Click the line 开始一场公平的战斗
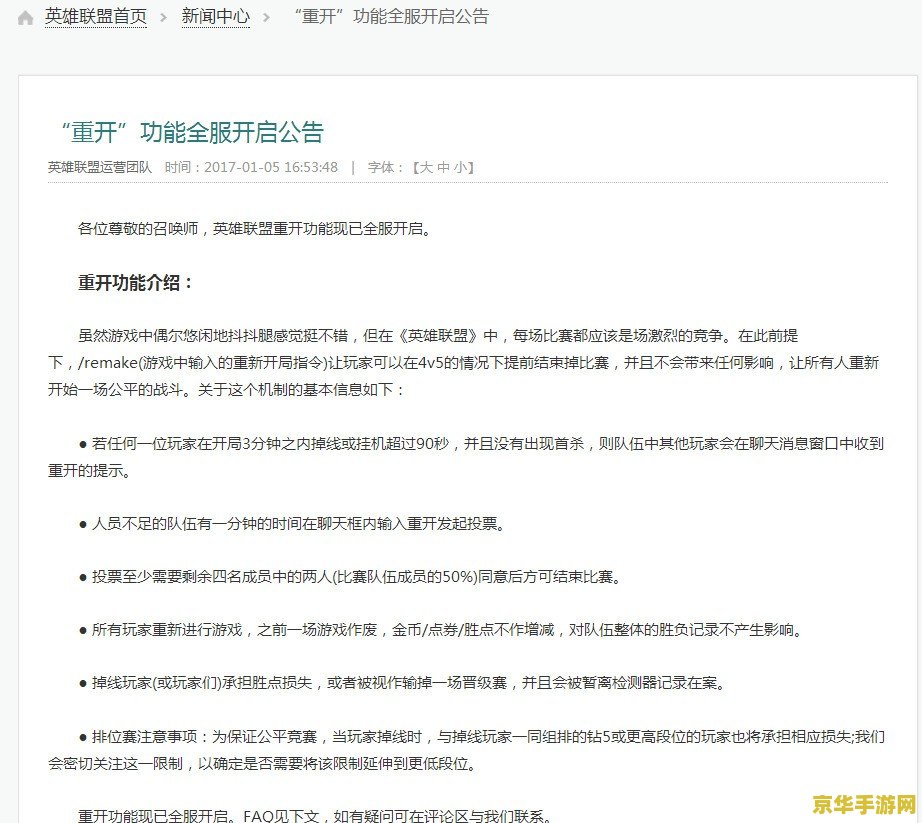The height and width of the screenshot is (823, 922). click(226, 390)
